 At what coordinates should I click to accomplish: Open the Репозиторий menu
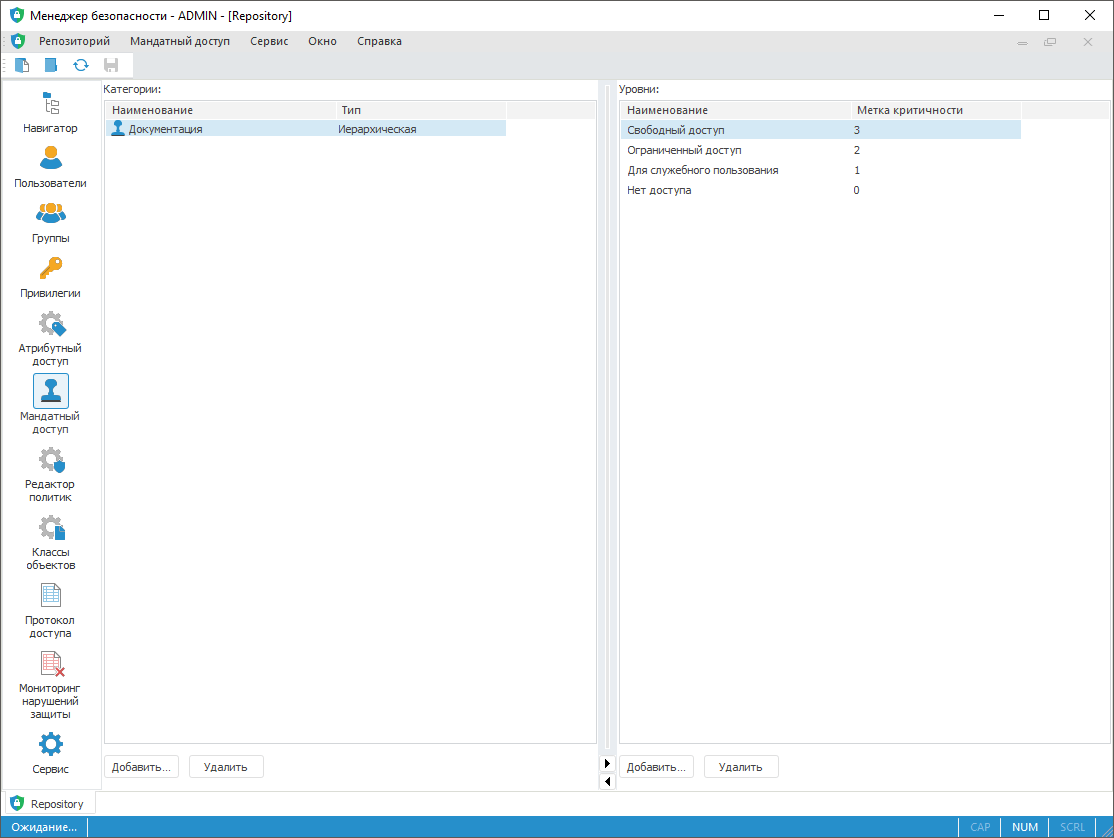point(75,41)
